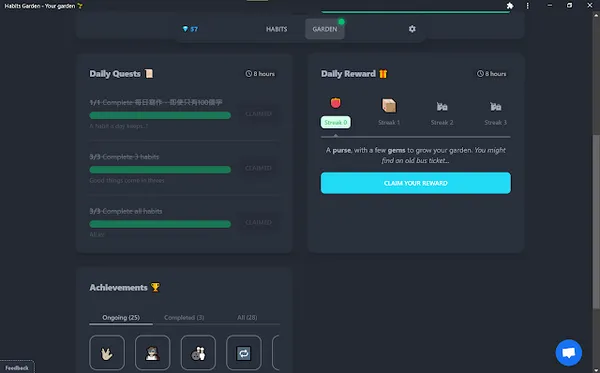Screen dimensions: 600x373
Task: Click the Daily Quests 8 hours timer
Action: pos(260,74)
